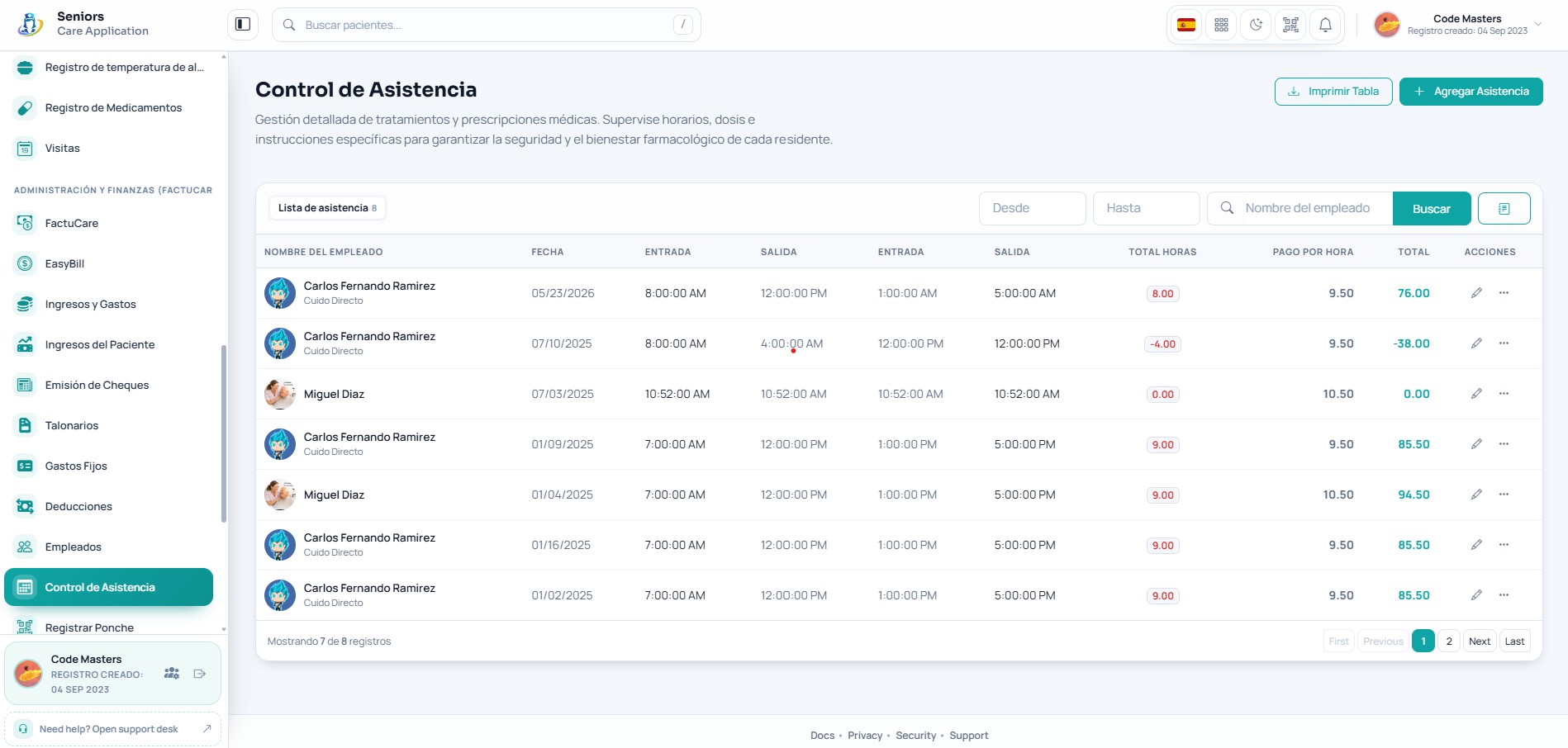The height and width of the screenshot is (748, 1568).
Task: Click the Code Masters avatar in top bar
Action: [x=1387, y=25]
